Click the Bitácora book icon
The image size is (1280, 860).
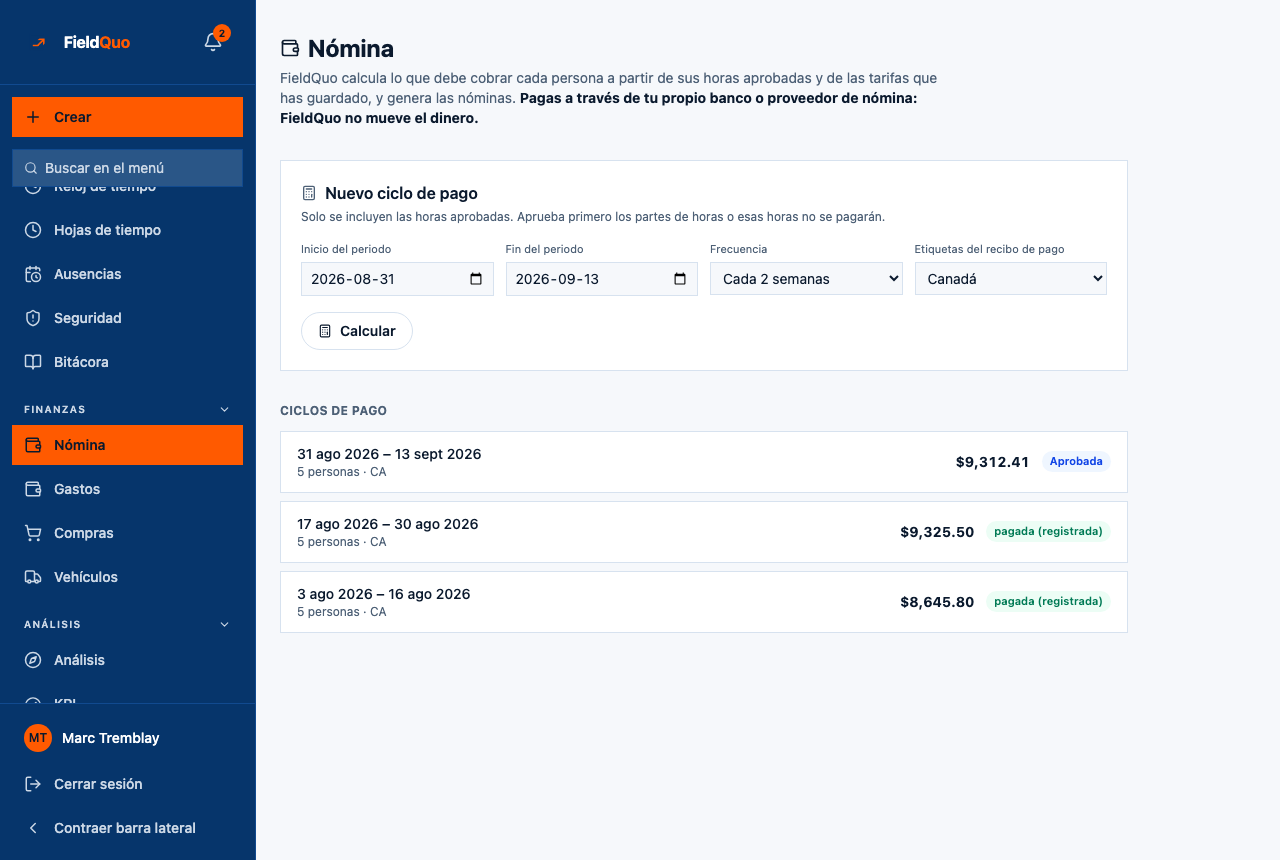pyautogui.click(x=33, y=362)
